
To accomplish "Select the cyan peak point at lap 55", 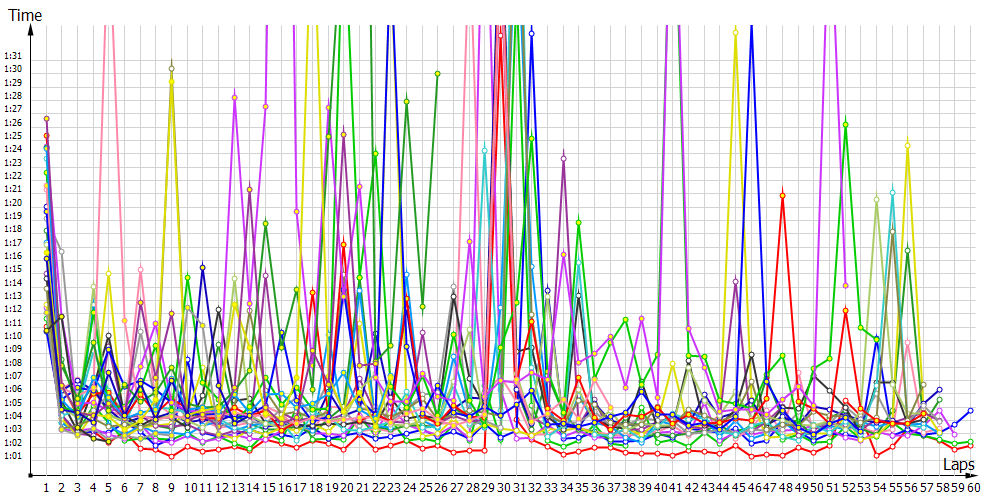I will (x=892, y=191).
